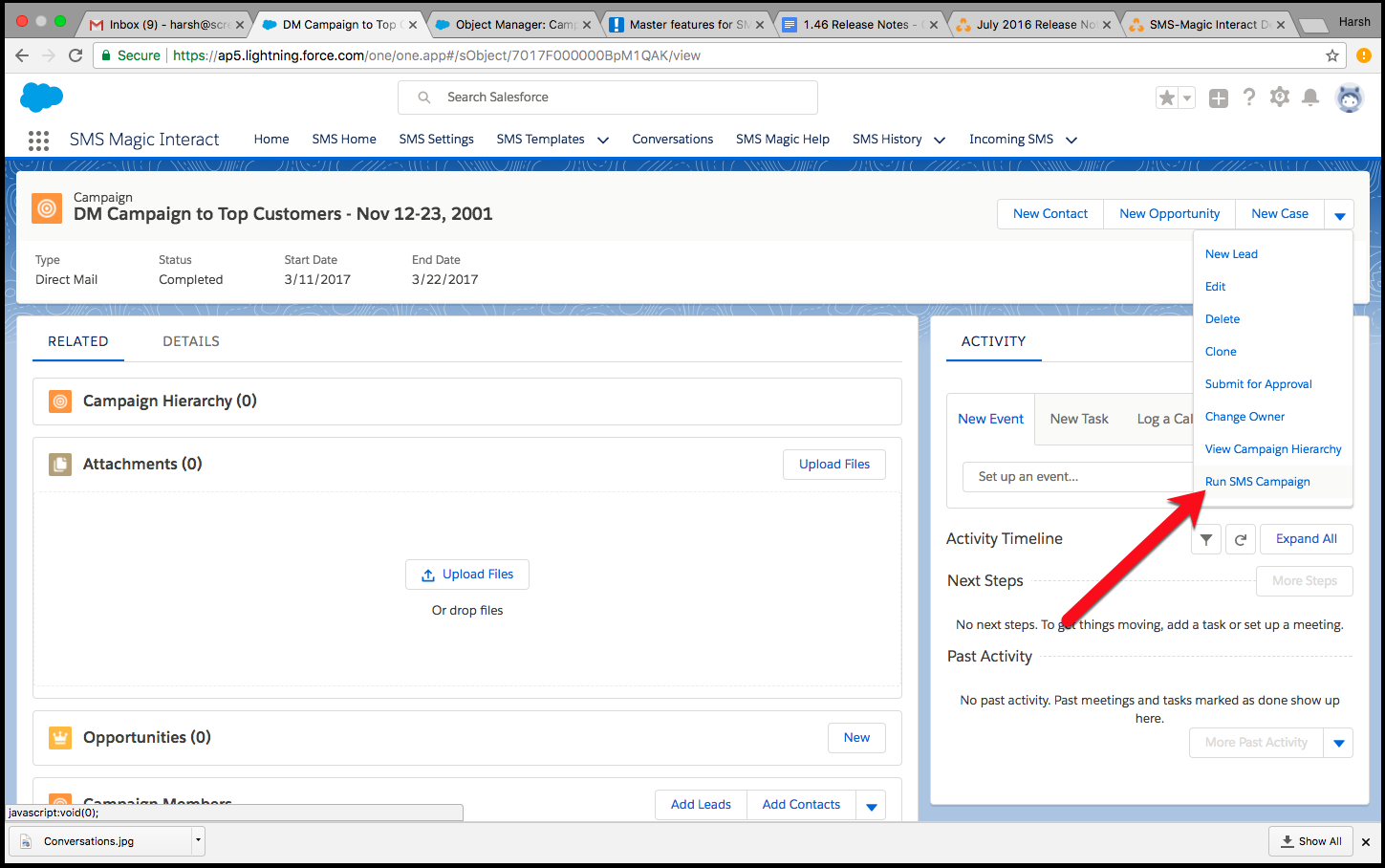Open the App Launcher grid icon
This screenshot has height=868, width=1385.
pos(38,141)
